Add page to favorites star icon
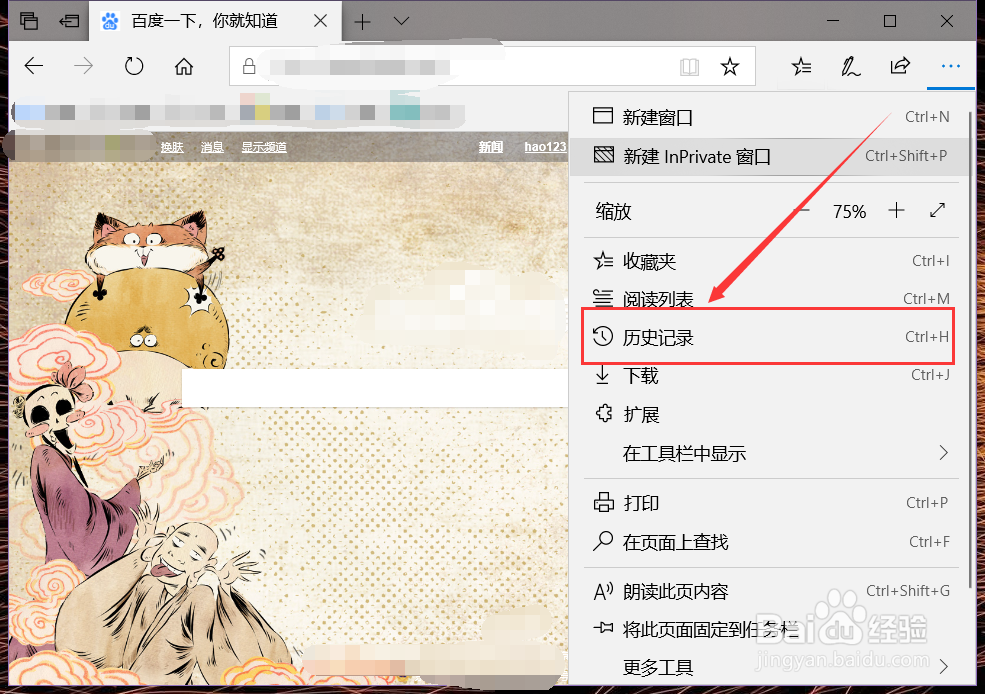 [729, 66]
